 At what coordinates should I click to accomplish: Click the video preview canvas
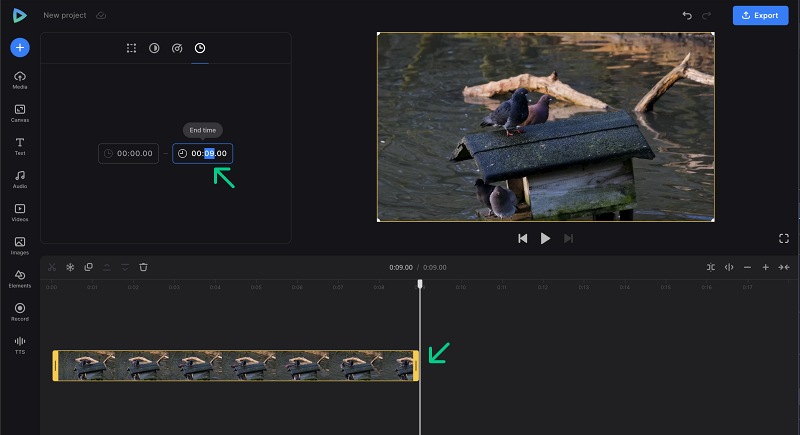coord(545,127)
